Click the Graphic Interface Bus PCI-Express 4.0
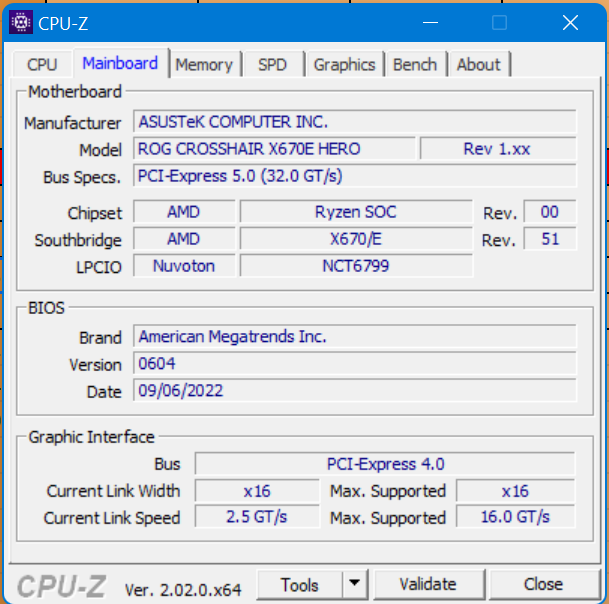The height and width of the screenshot is (604, 609). 385,464
